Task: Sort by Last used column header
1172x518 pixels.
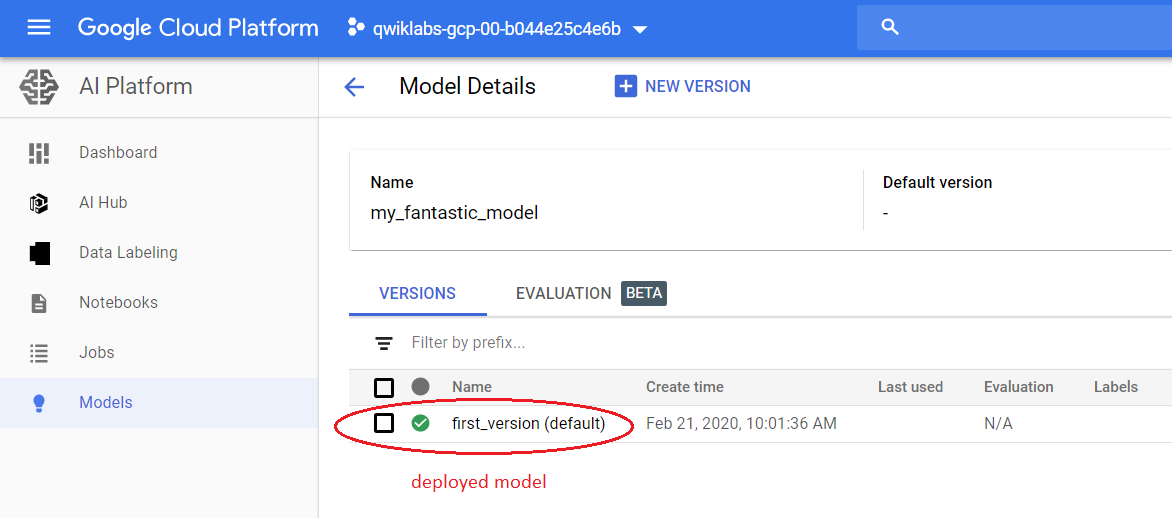Action: pyautogui.click(x=910, y=387)
